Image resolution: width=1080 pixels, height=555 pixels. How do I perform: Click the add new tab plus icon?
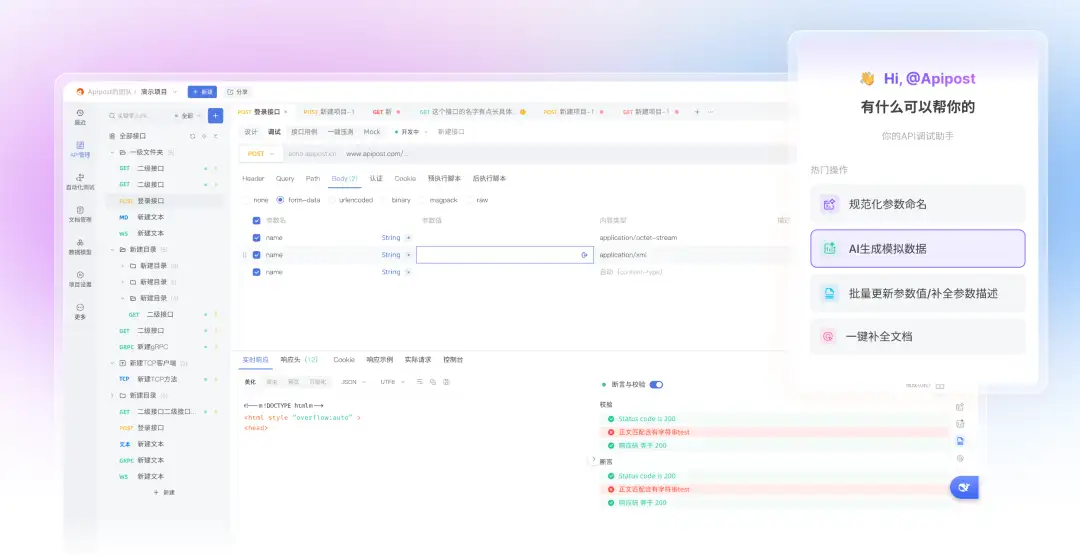pyautogui.click(x=697, y=112)
